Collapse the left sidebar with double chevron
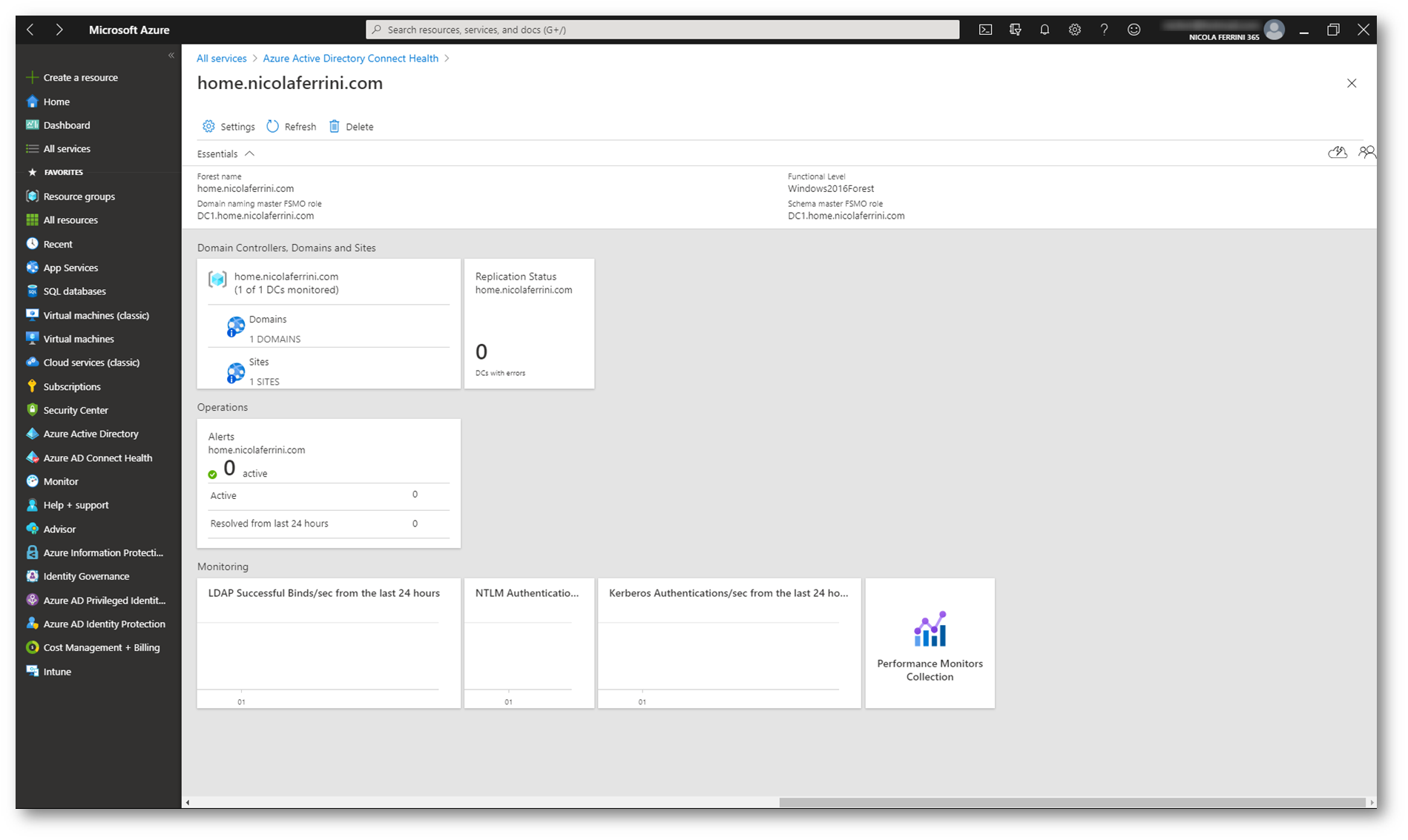 tap(171, 56)
